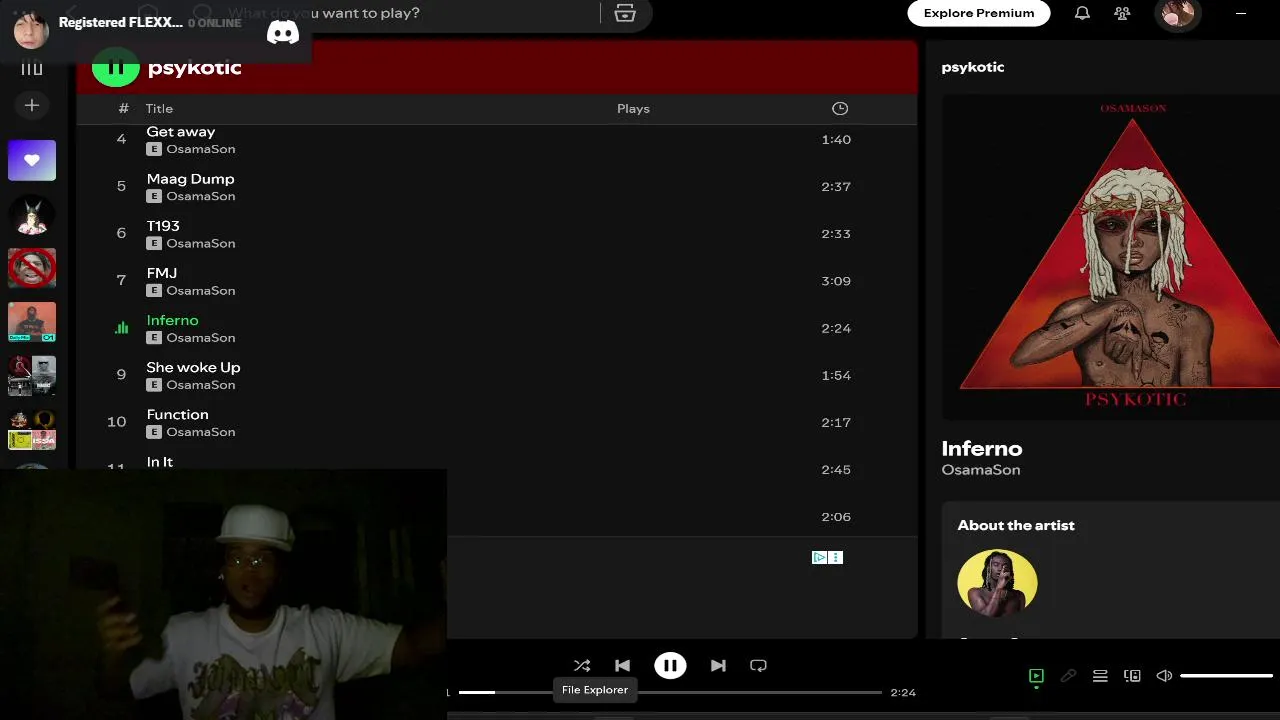This screenshot has height=720, width=1280.
Task: Open the Friend Activity icon
Action: (1122, 13)
